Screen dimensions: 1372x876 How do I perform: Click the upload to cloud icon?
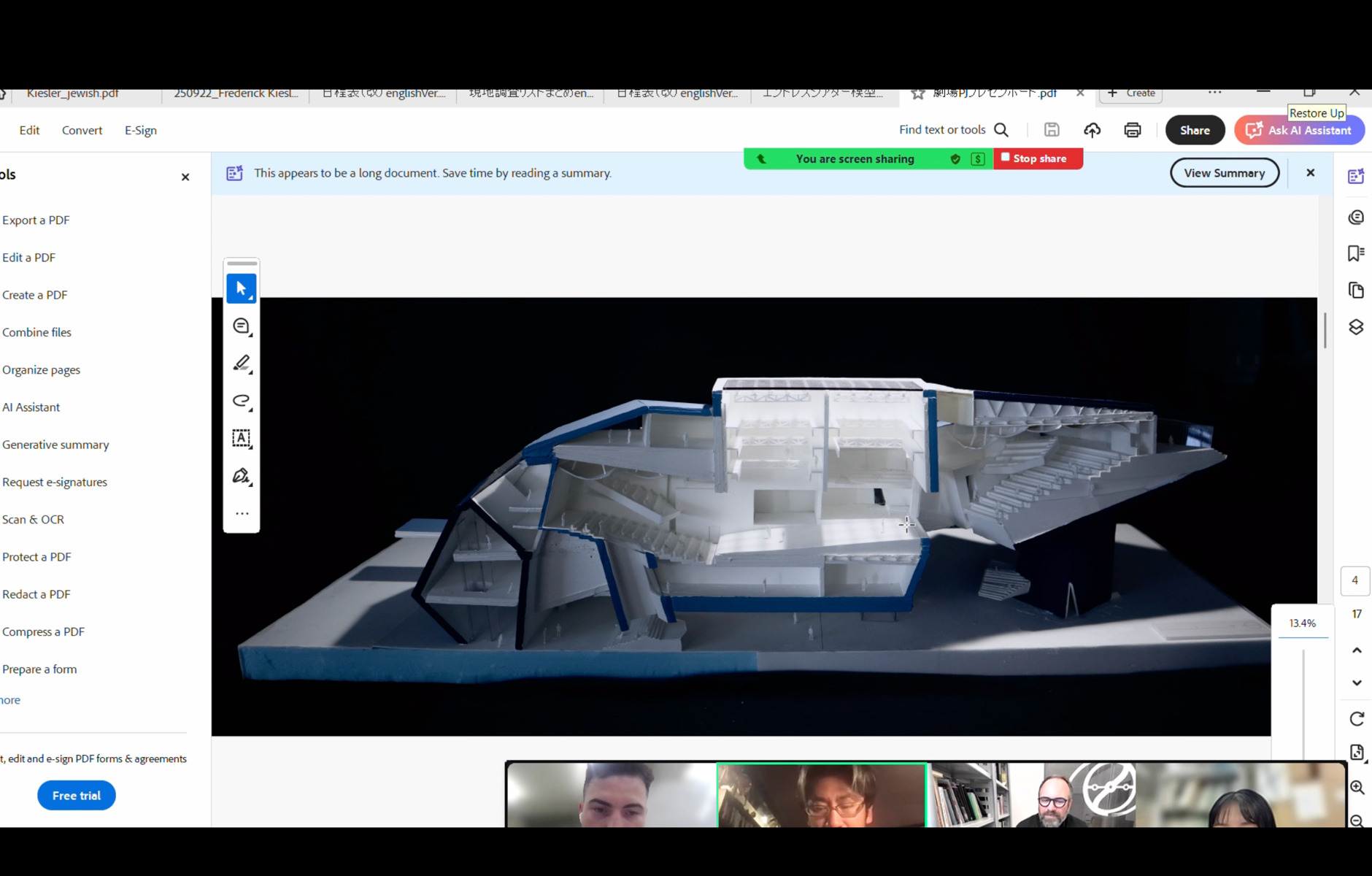point(1092,130)
